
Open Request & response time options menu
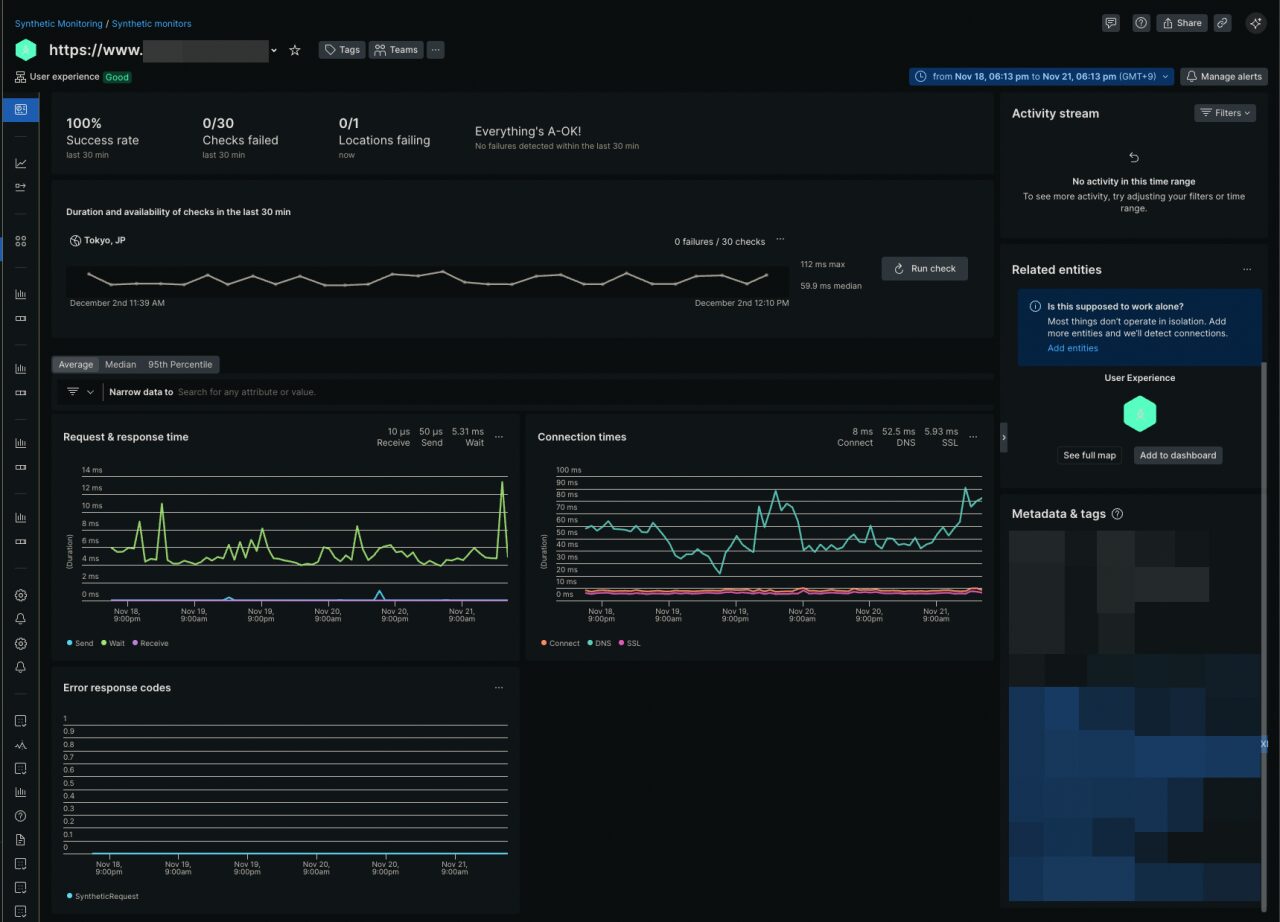coord(498,437)
